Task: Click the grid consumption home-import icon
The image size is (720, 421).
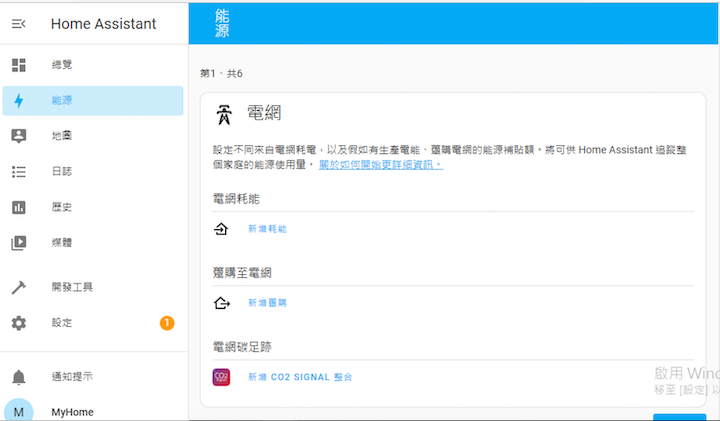Action: [221, 229]
